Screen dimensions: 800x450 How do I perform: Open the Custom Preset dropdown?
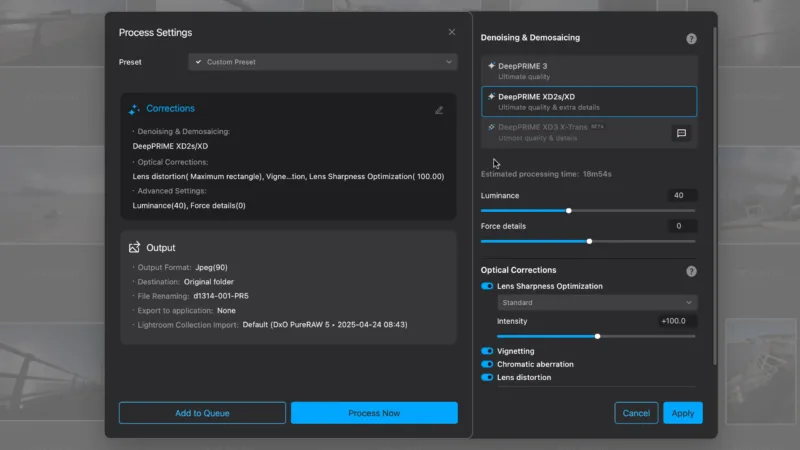tap(322, 62)
